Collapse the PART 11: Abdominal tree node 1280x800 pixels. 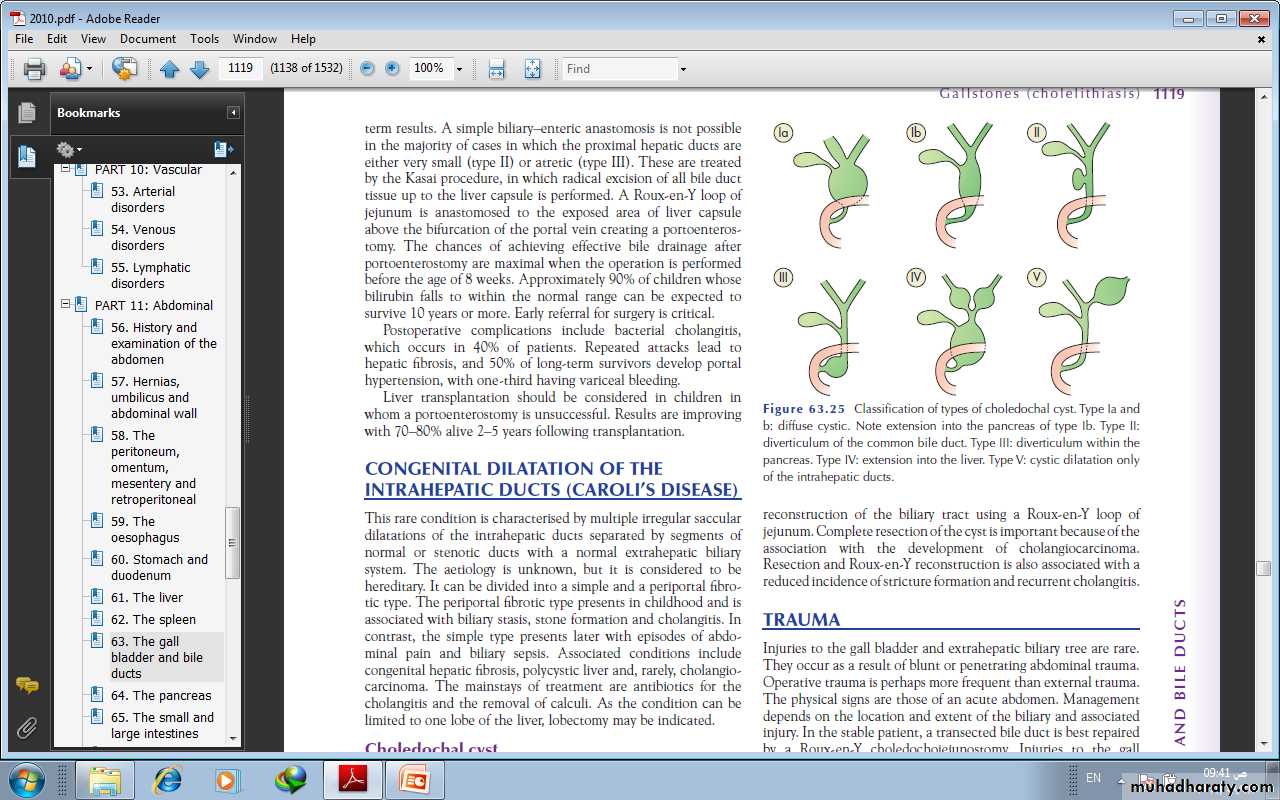point(66,305)
